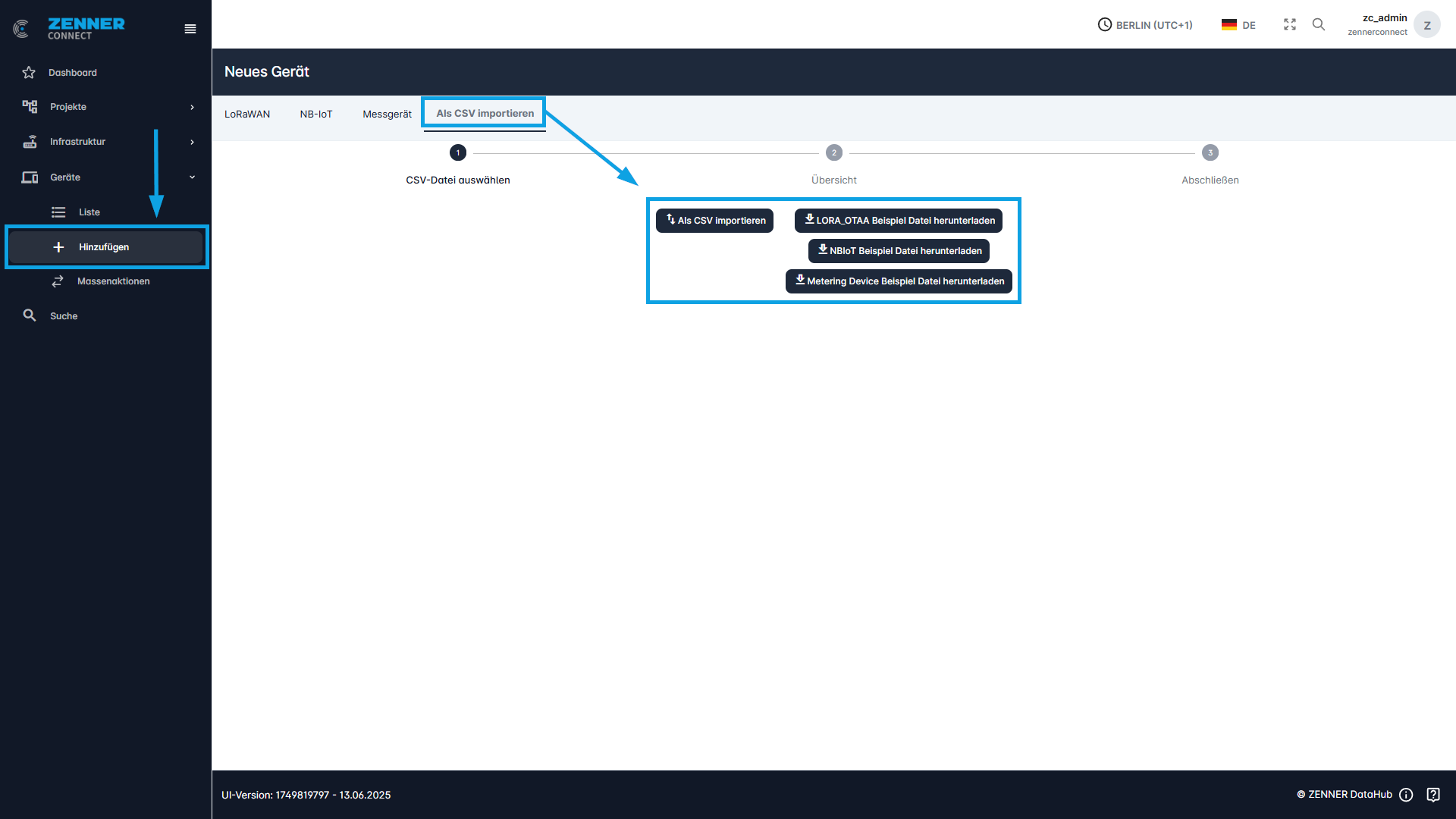Viewport: 1456px width, 819px height.
Task: Click the Suche sidebar search icon
Action: [29, 315]
